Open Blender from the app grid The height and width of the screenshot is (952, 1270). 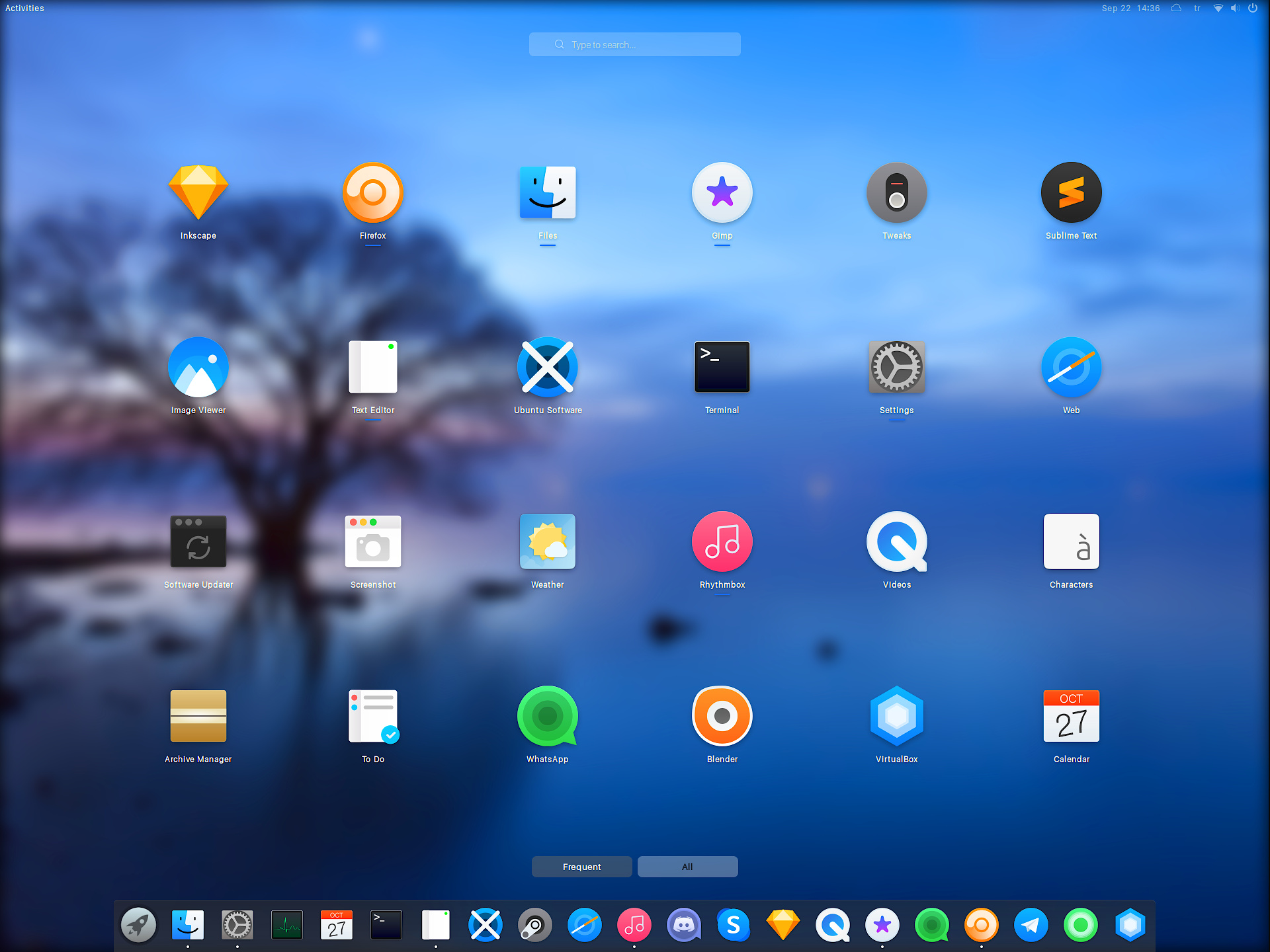pyautogui.click(x=722, y=716)
